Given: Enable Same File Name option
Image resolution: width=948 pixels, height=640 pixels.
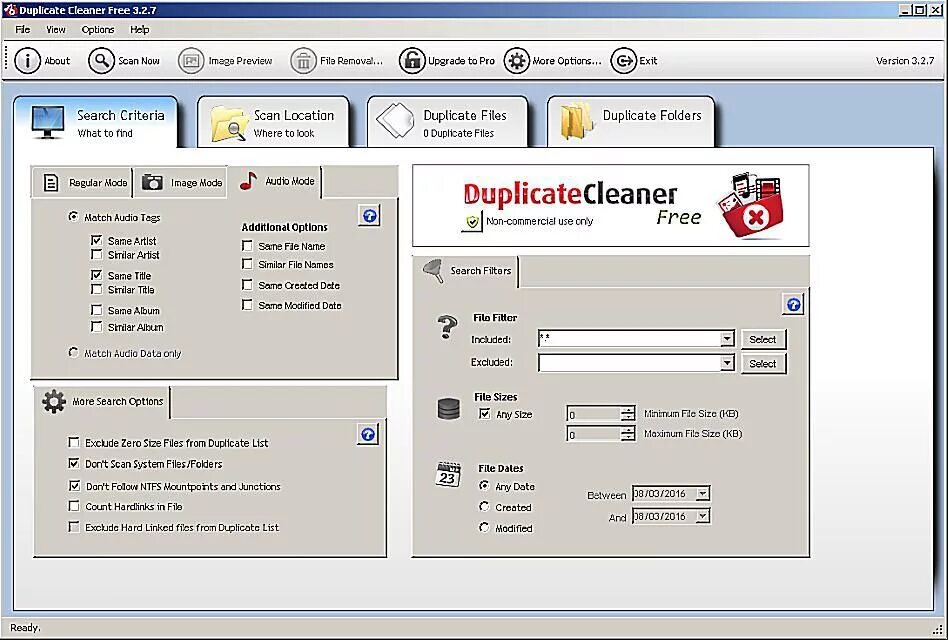Looking at the screenshot, I should pyautogui.click(x=247, y=245).
